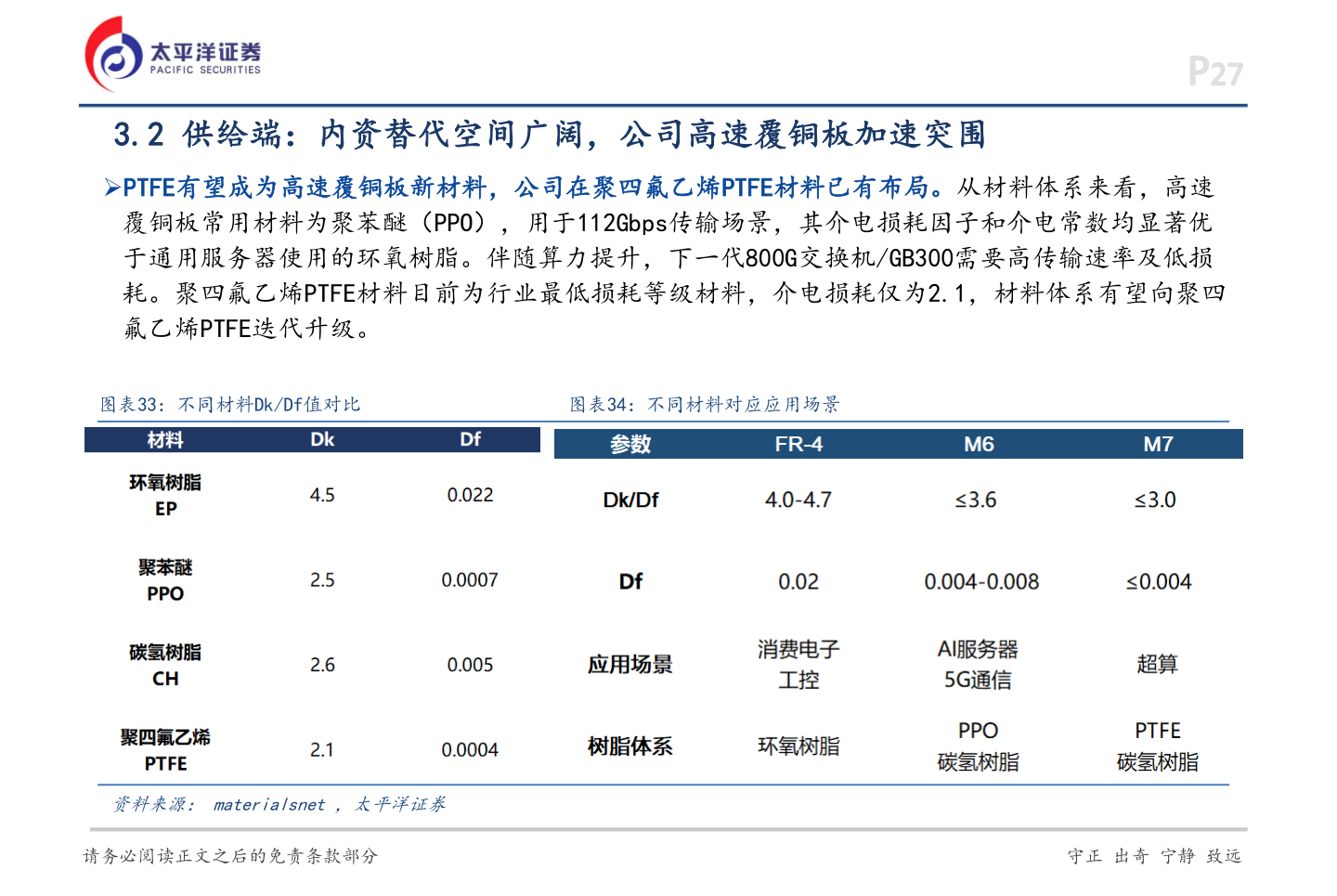Select the '聚苯醚 PPO' row label
The height and width of the screenshot is (896, 1337).
tap(165, 579)
